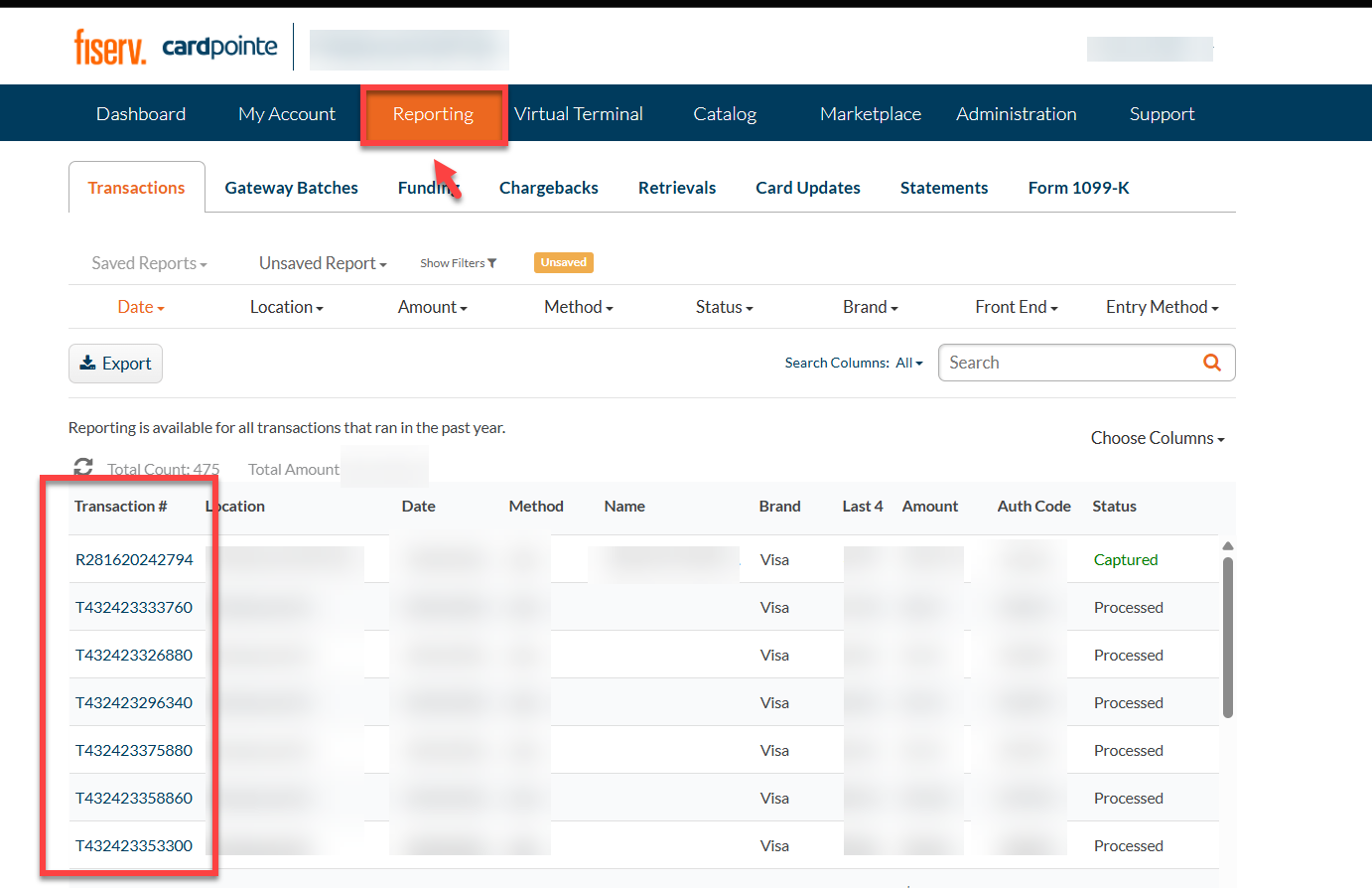Click the transactions table vertical scrollbar
Viewport: 1372px width, 888px height.
(x=1227, y=636)
